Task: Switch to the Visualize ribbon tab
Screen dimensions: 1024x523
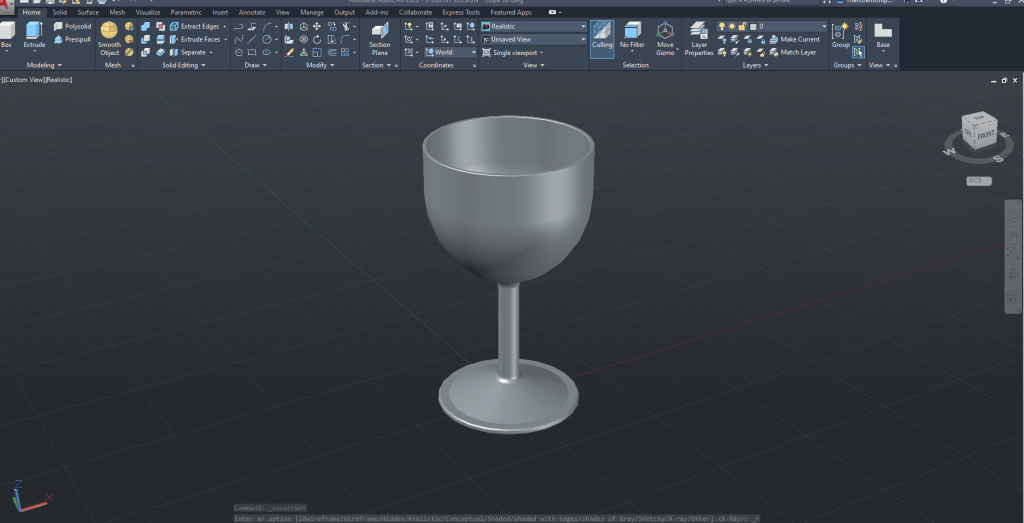Action: (x=148, y=12)
